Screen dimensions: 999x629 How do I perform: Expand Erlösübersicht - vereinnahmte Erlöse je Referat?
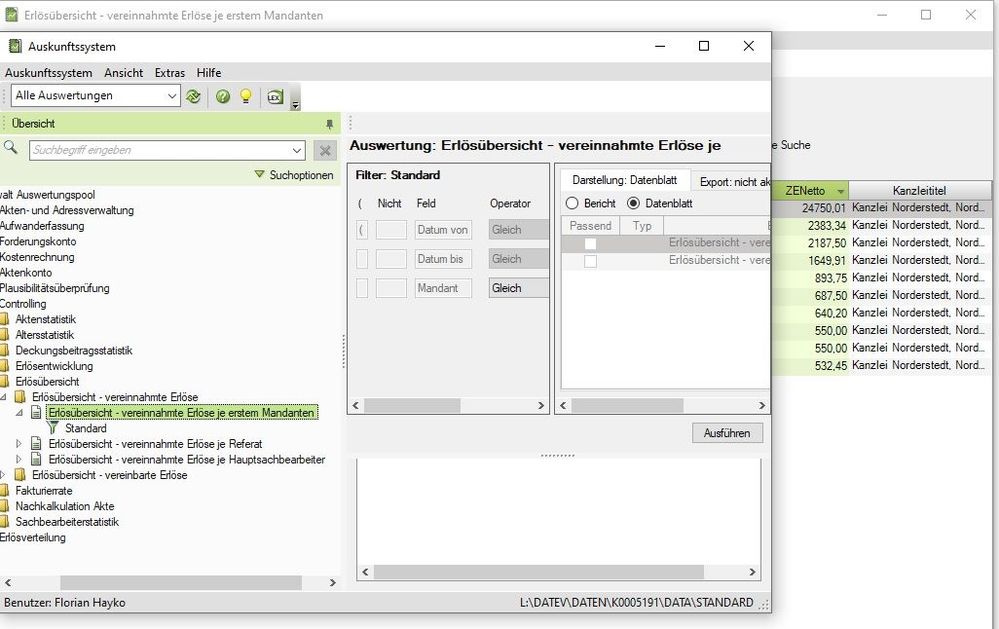[x=19, y=444]
